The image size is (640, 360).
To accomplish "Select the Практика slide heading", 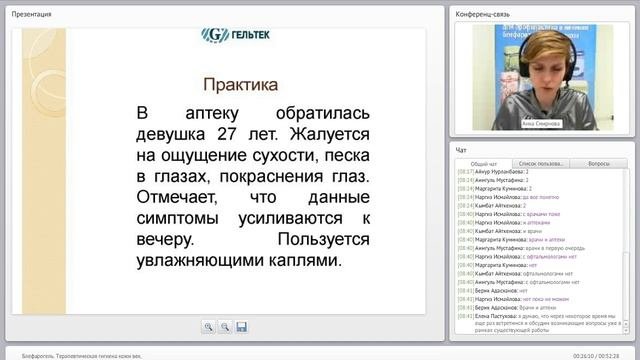I will point(240,84).
